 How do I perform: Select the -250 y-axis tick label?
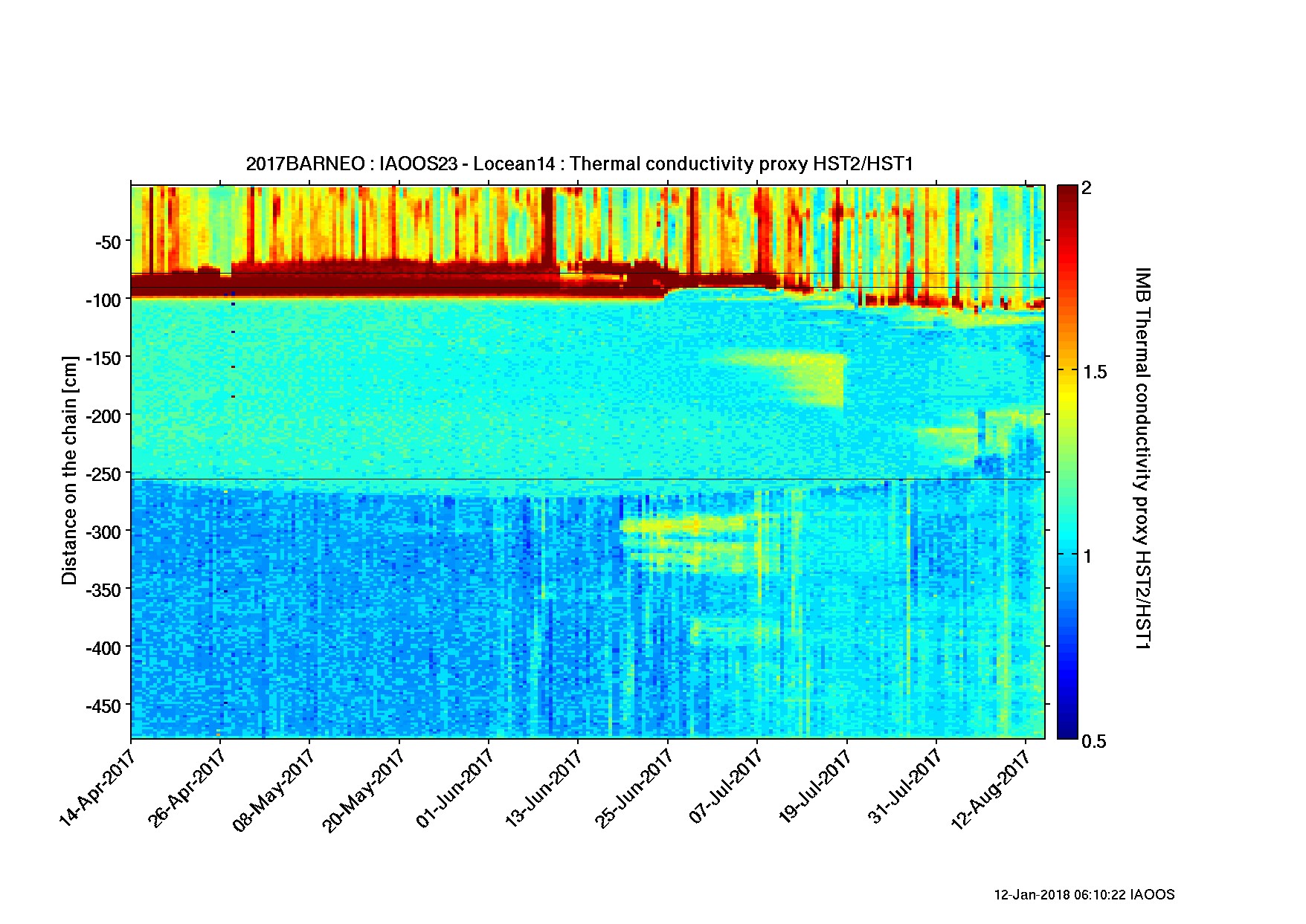pos(103,474)
